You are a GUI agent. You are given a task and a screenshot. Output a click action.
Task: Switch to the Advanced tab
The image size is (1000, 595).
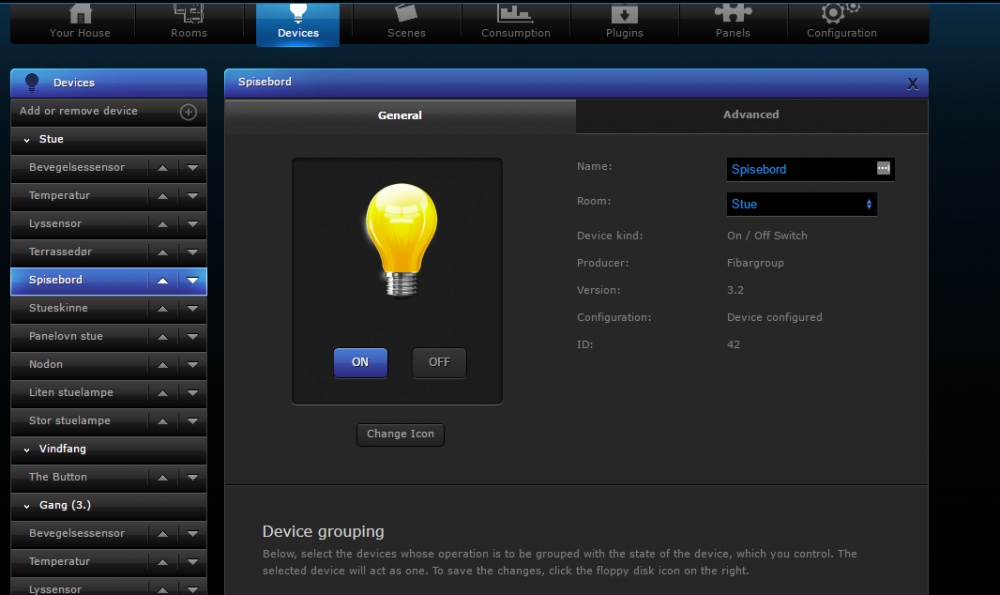tap(751, 115)
